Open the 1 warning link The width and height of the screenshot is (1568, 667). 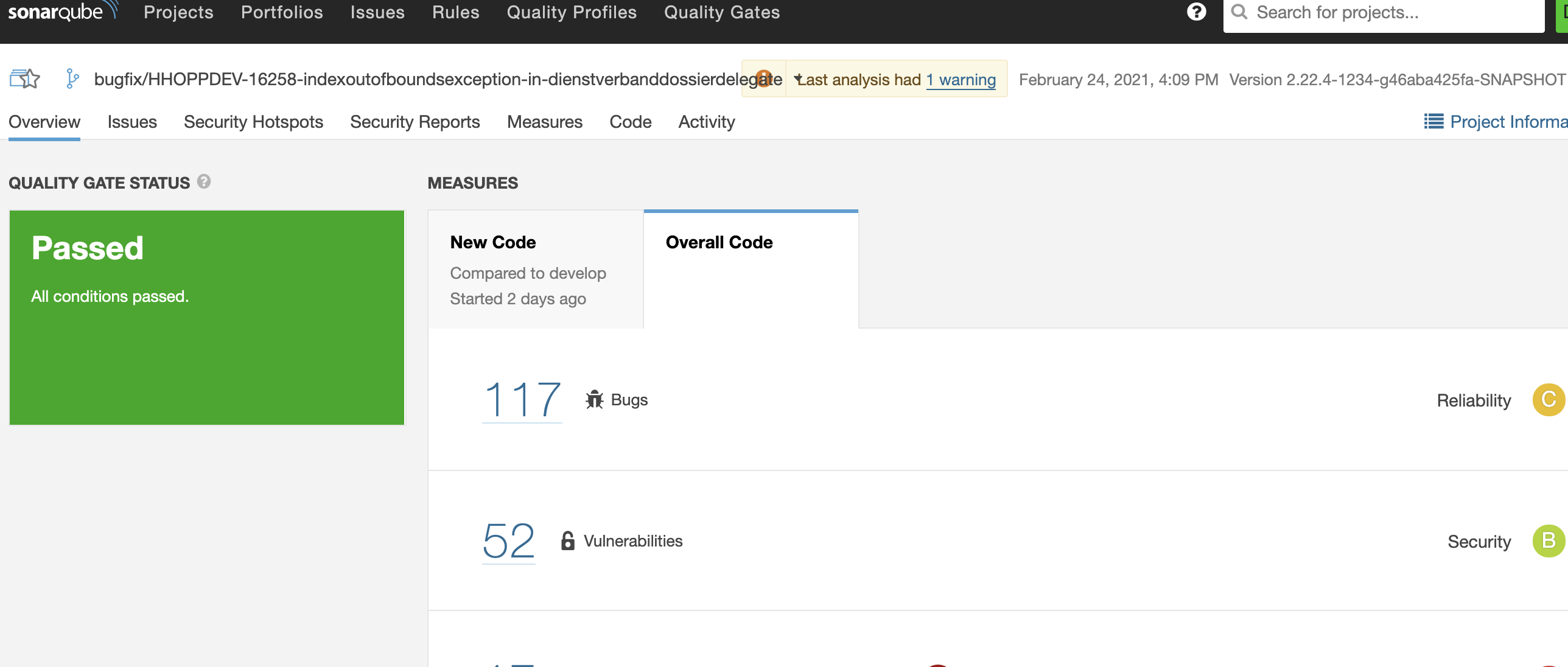tap(961, 80)
